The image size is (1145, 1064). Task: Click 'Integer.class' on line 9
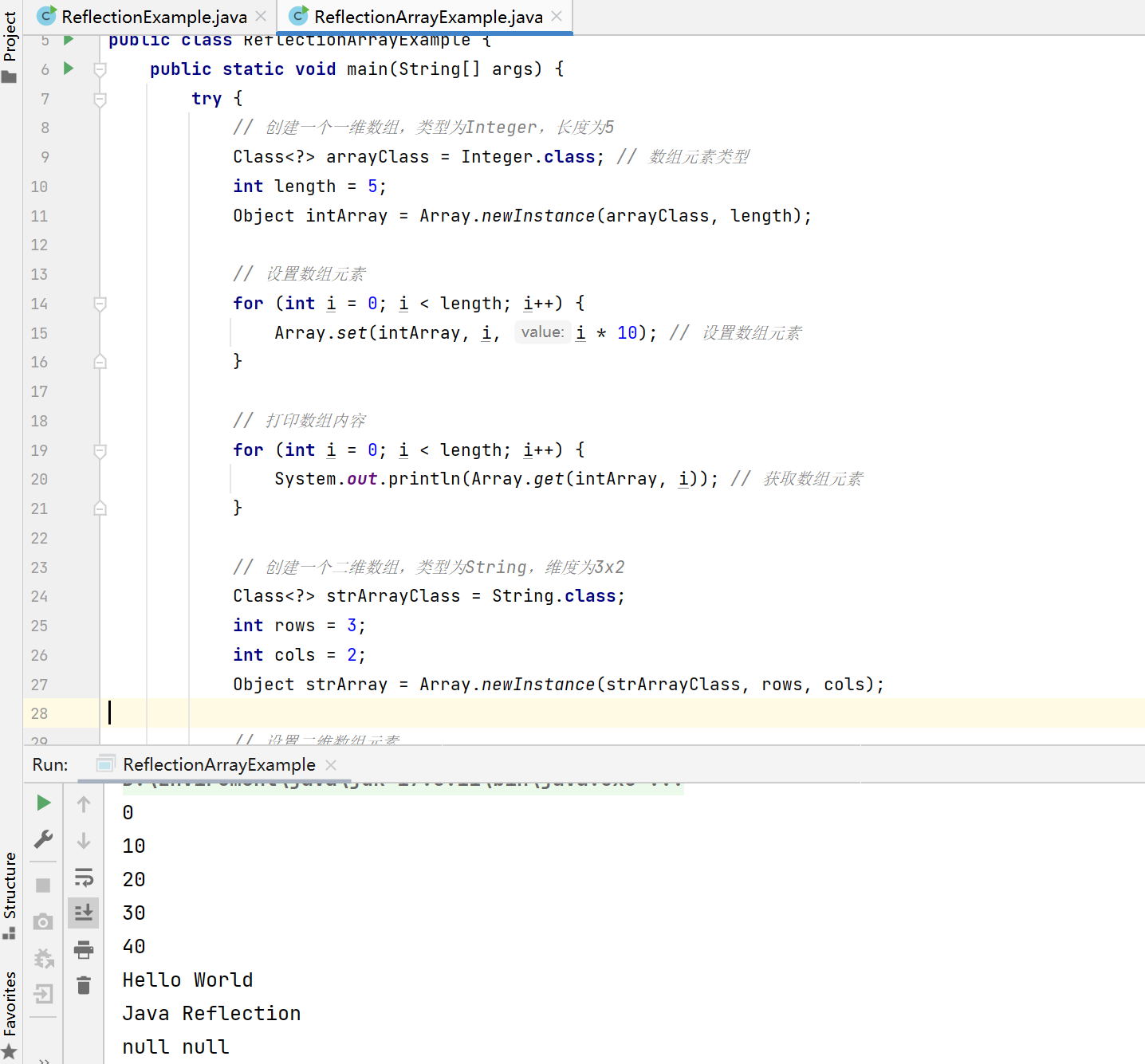(528, 157)
